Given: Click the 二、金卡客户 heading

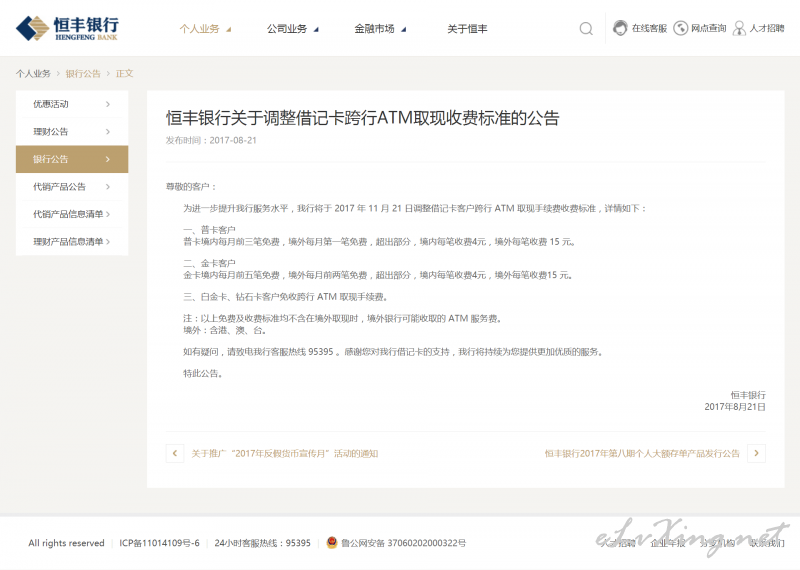Looking at the screenshot, I should point(209,263).
